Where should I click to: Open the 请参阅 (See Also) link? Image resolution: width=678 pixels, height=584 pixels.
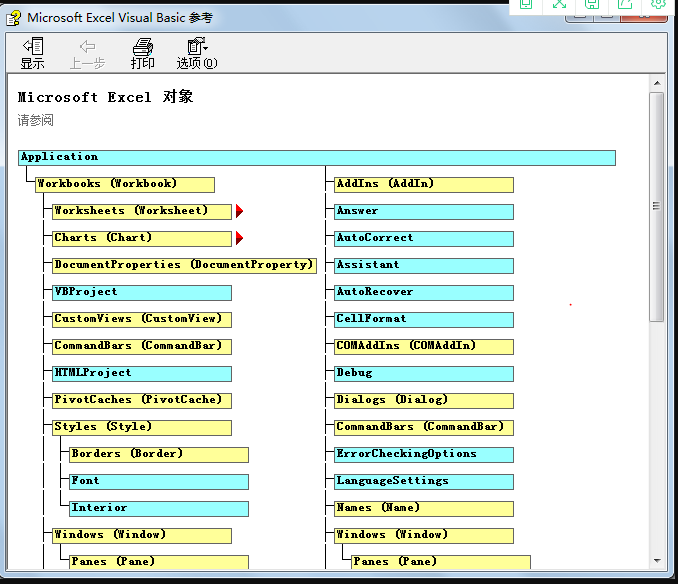pyautogui.click(x=35, y=120)
